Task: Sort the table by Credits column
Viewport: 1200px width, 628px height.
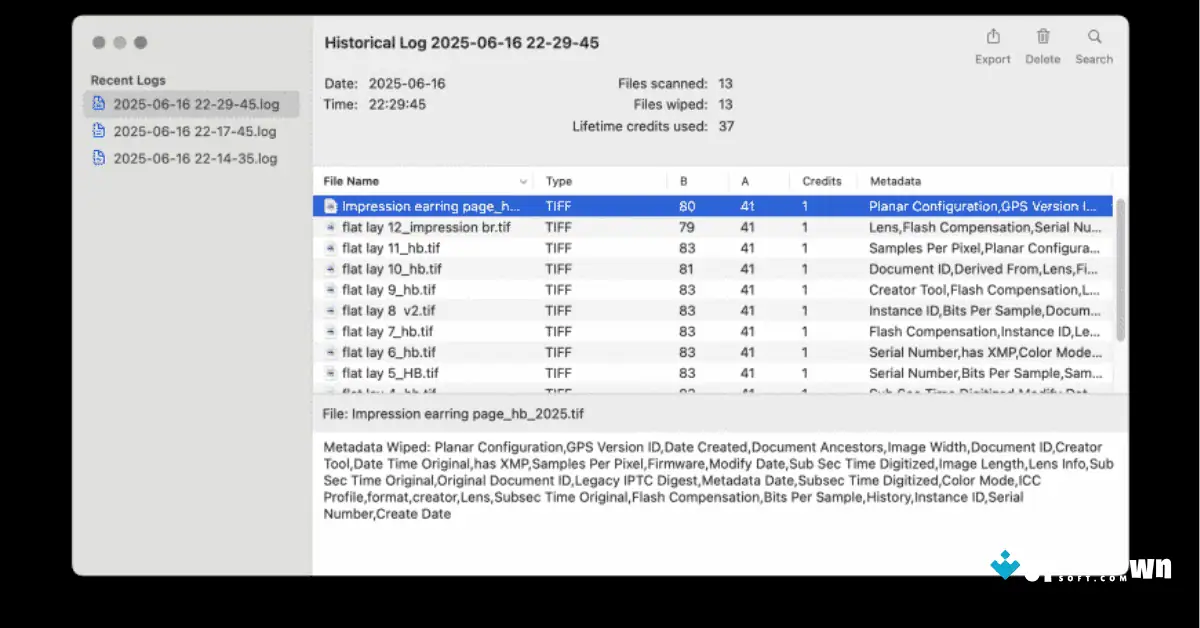Action: (820, 181)
